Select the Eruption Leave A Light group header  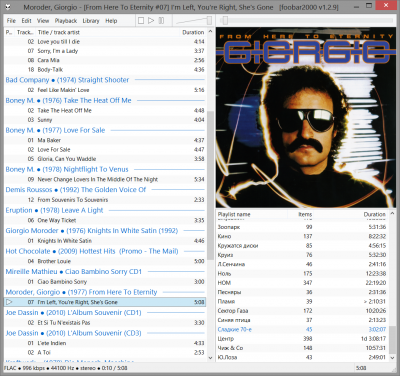54,210
